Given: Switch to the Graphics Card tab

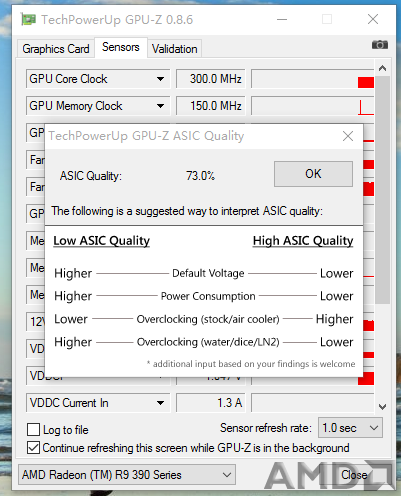Looking at the screenshot, I should point(56,49).
